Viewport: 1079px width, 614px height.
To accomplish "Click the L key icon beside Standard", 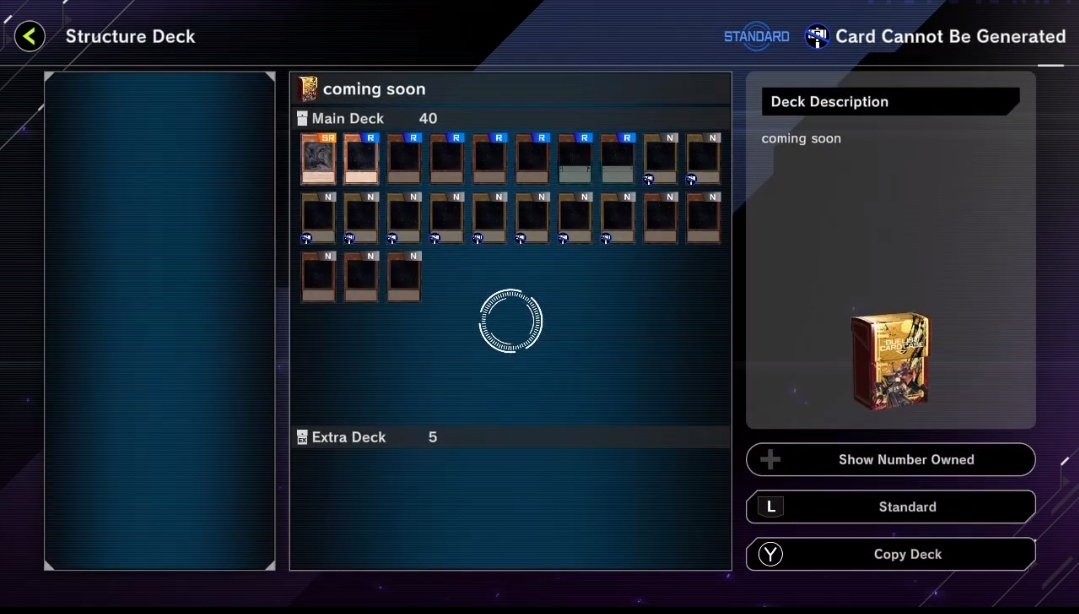I will pos(771,507).
